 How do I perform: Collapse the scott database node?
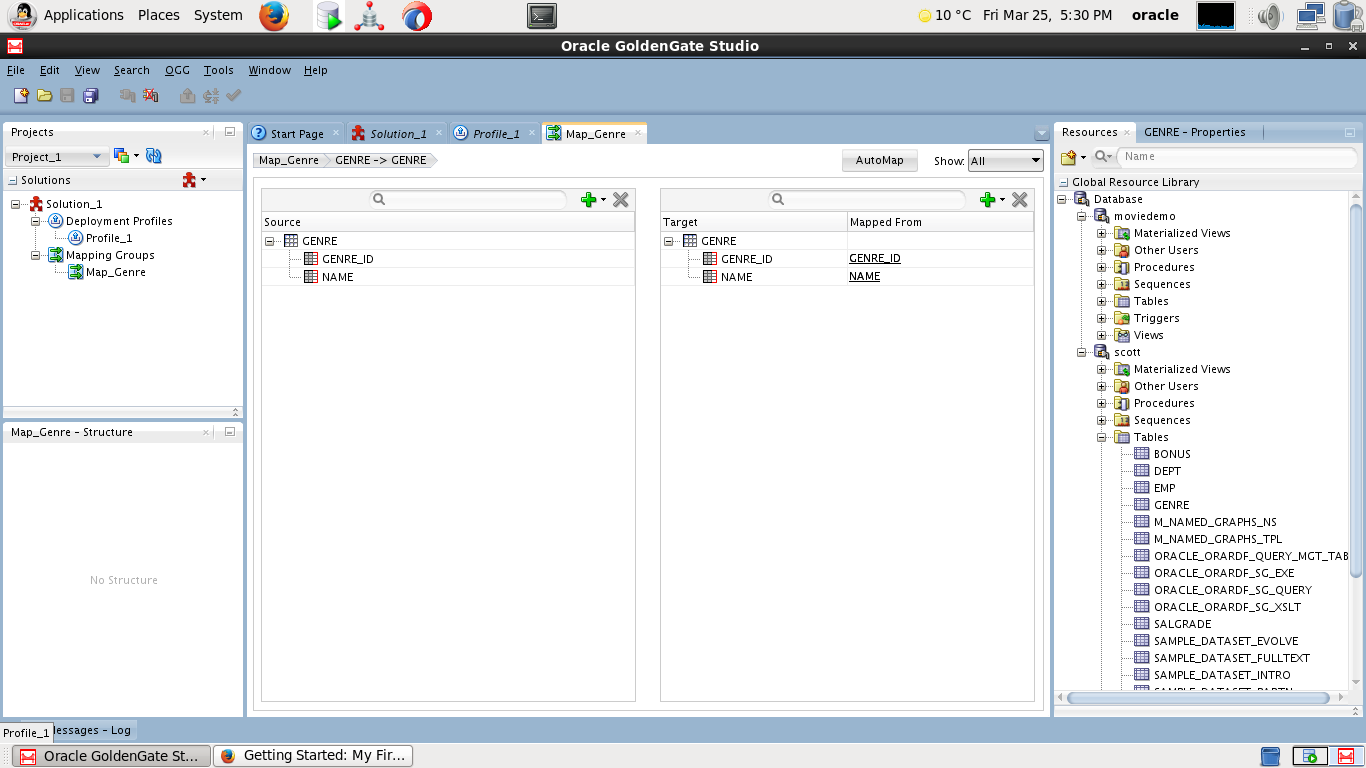coord(1082,352)
